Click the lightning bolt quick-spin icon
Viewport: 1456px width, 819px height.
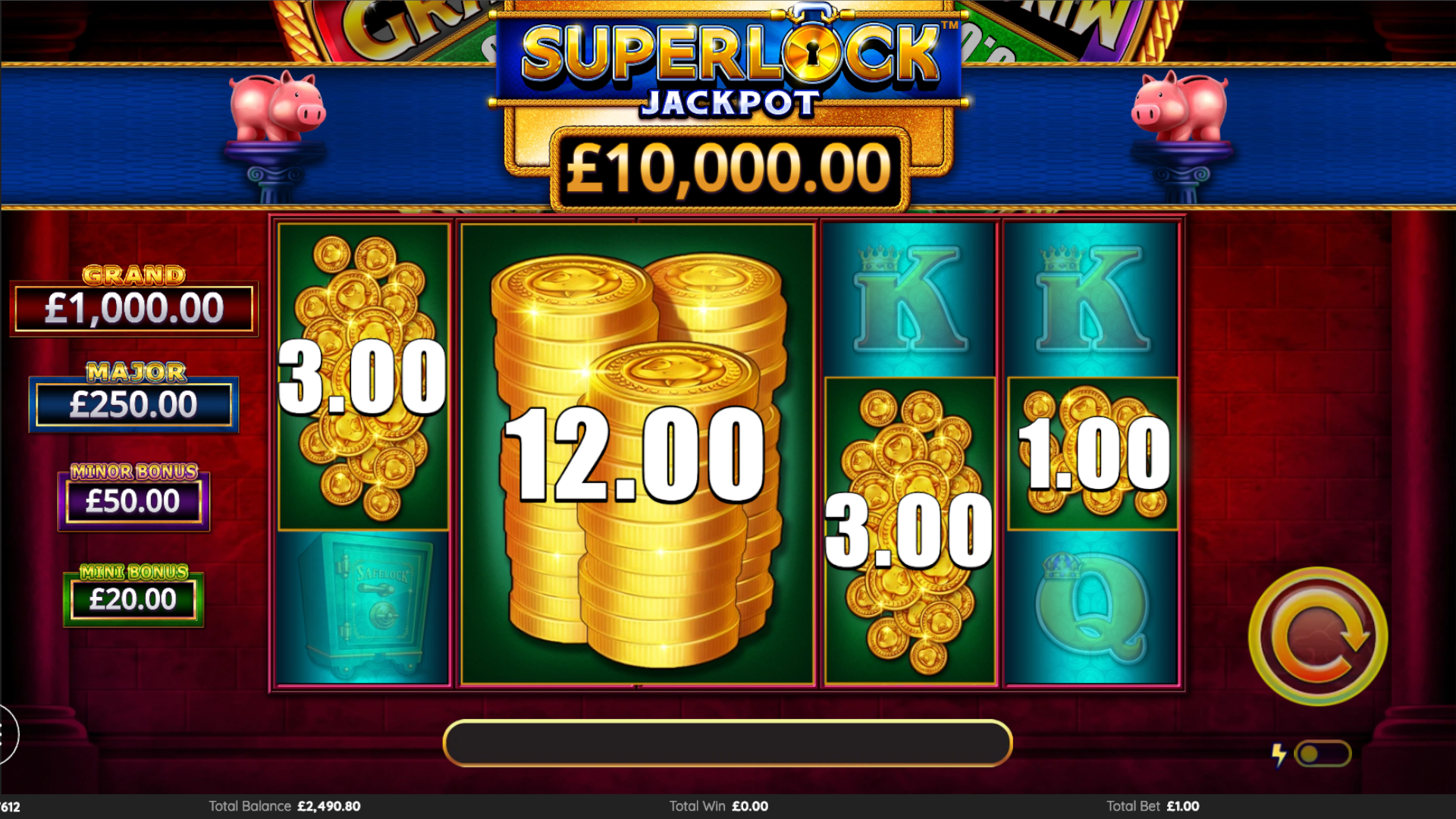click(x=1279, y=755)
